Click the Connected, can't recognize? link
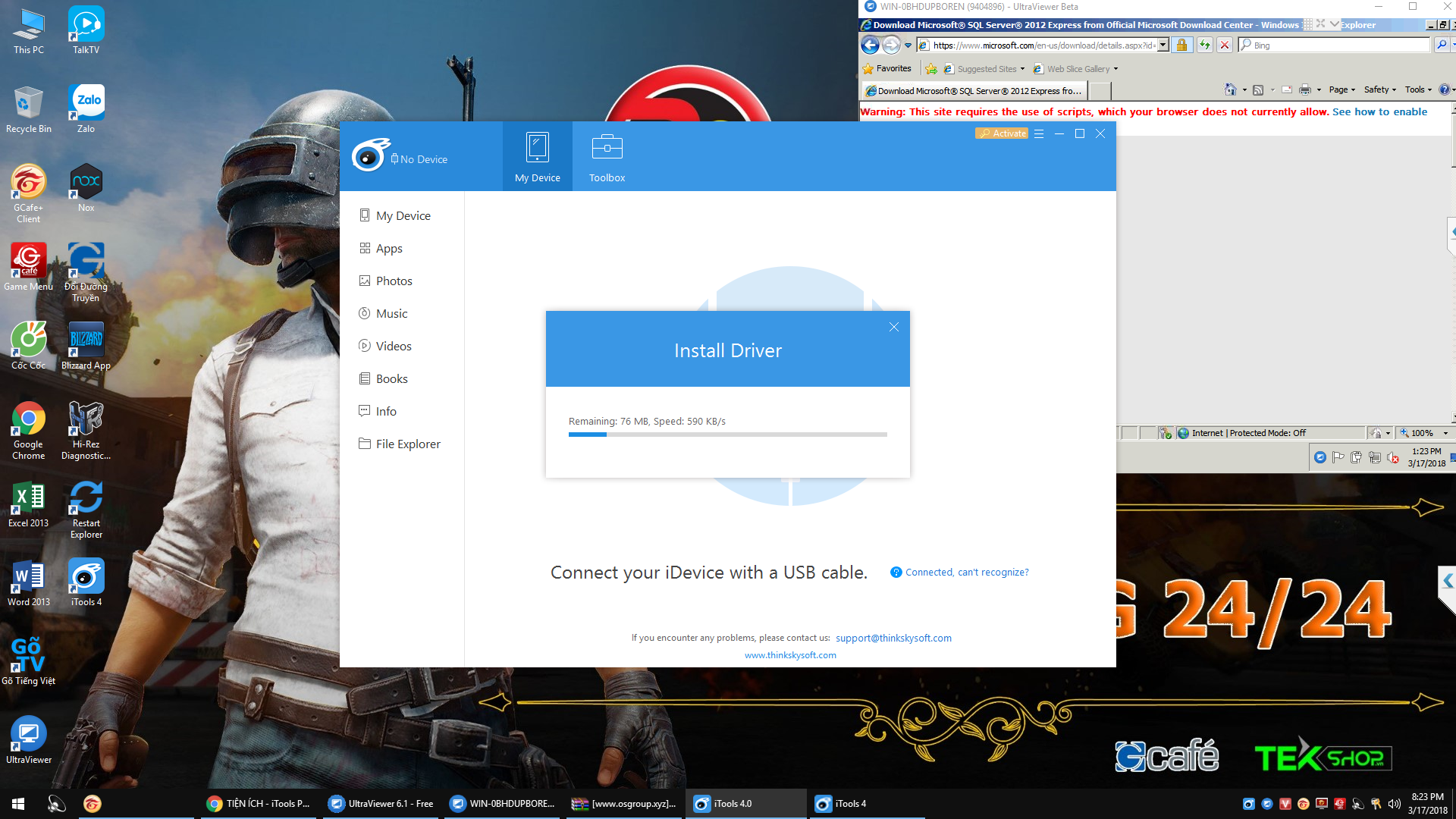 pyautogui.click(x=967, y=573)
